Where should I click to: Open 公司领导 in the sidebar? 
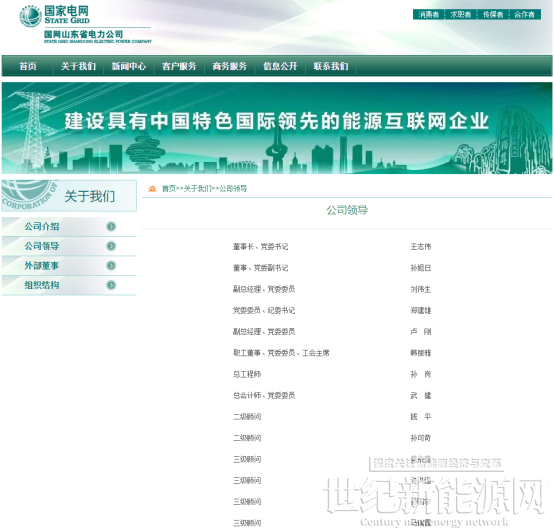pos(42,246)
